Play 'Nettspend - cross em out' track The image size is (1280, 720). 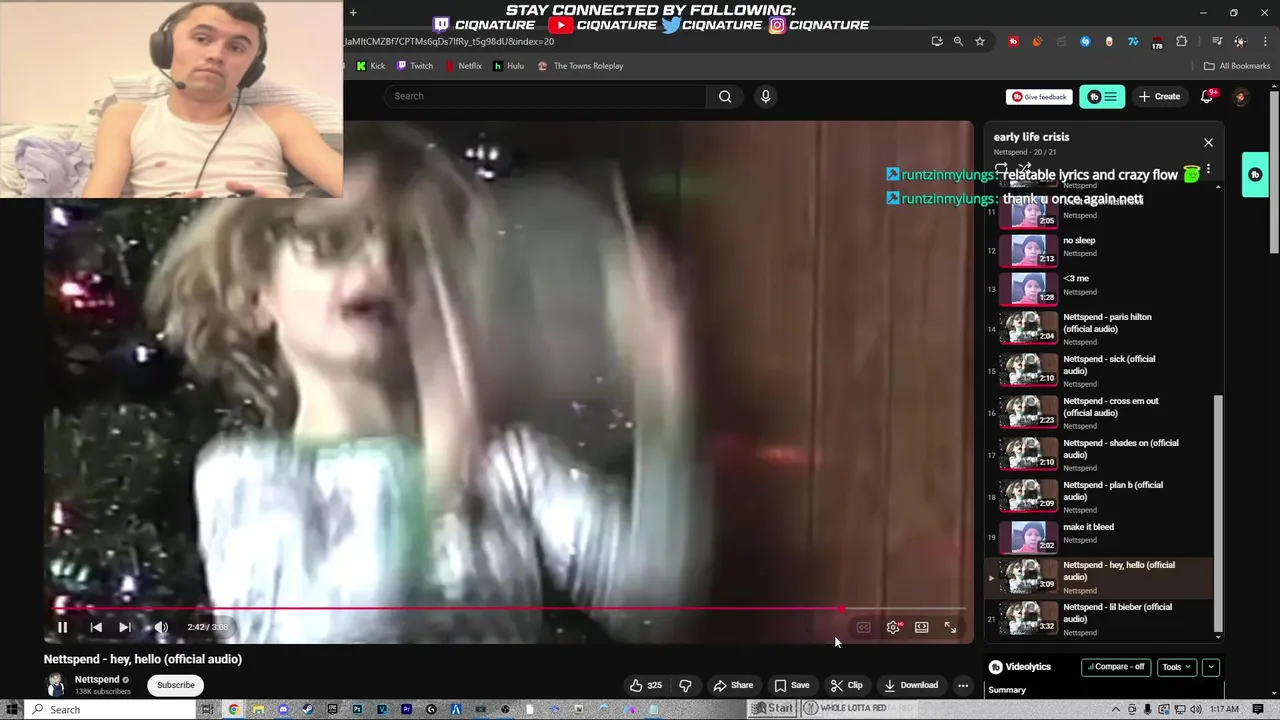tap(1100, 413)
